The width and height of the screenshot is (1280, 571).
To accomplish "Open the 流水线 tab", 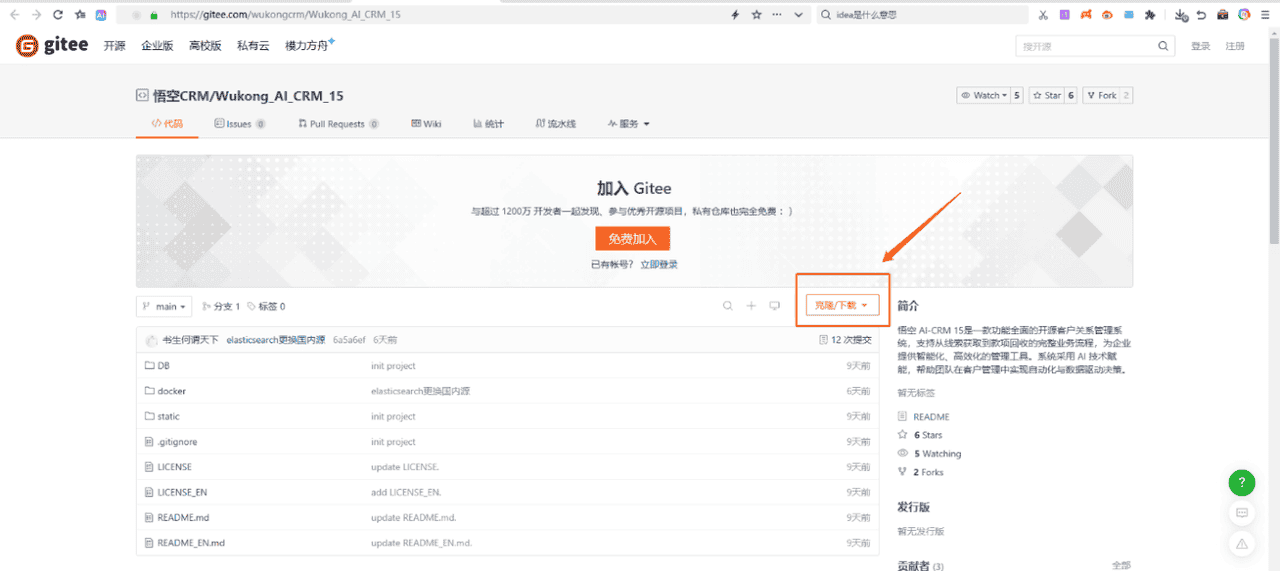I will 556,124.
